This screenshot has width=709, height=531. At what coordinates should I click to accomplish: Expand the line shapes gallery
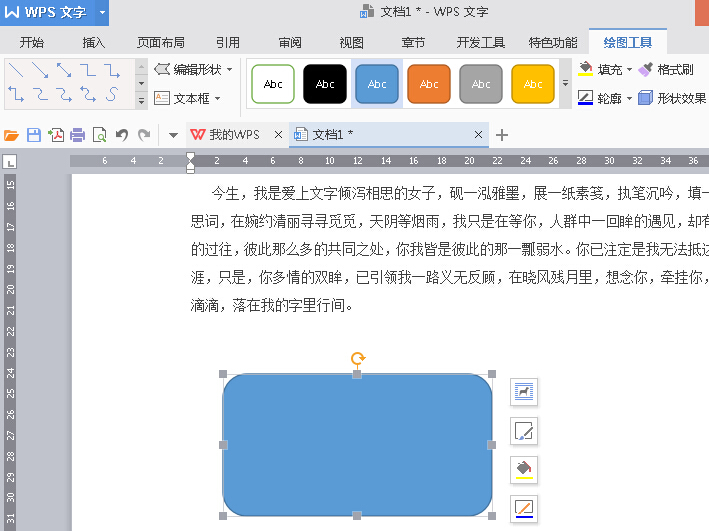(142, 101)
